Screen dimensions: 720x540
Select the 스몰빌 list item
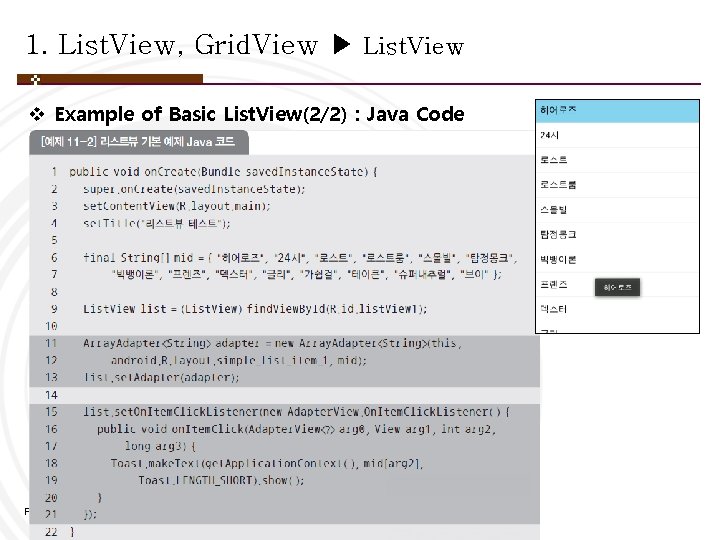pyautogui.click(x=617, y=210)
